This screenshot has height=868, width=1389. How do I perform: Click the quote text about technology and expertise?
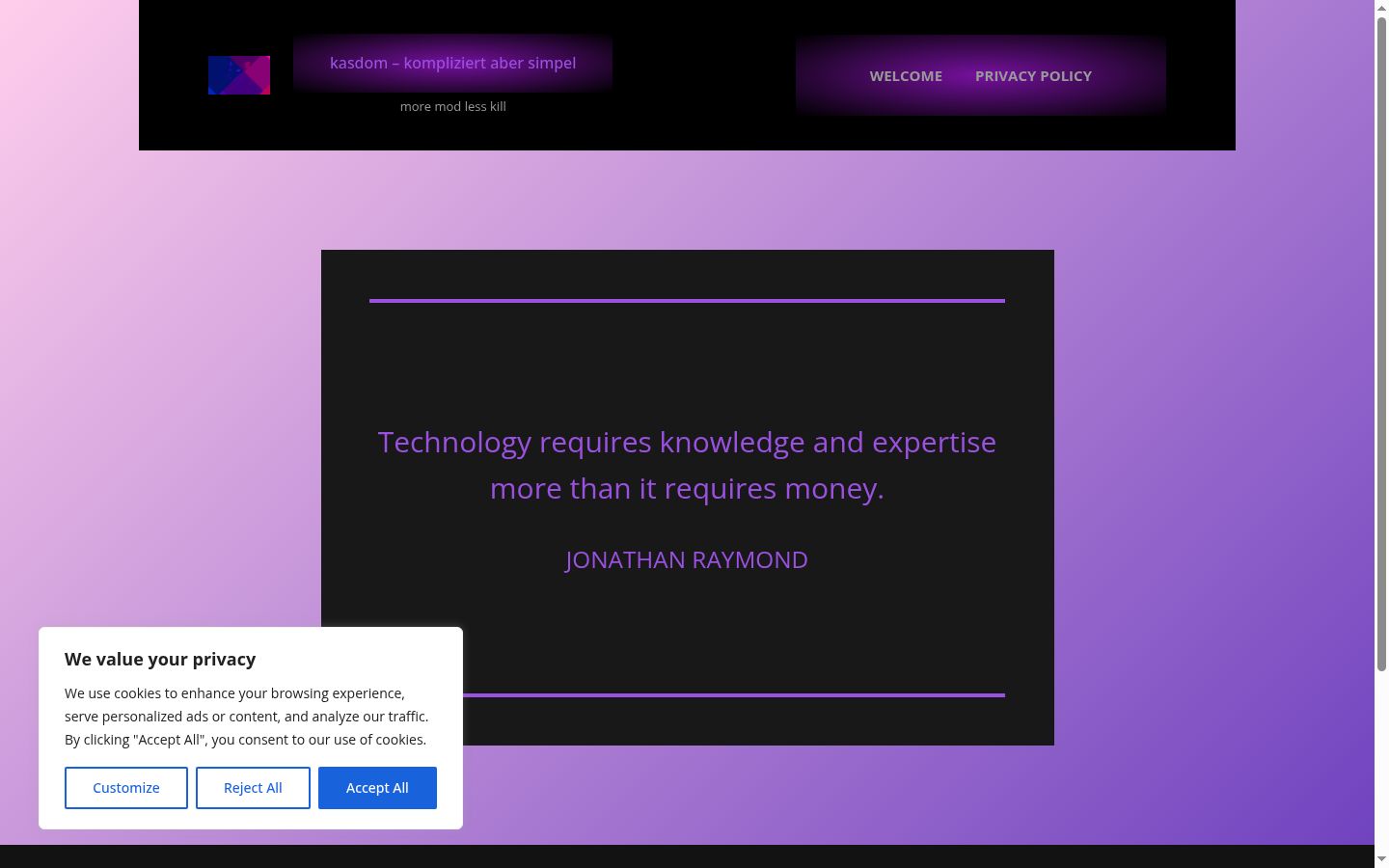click(687, 465)
